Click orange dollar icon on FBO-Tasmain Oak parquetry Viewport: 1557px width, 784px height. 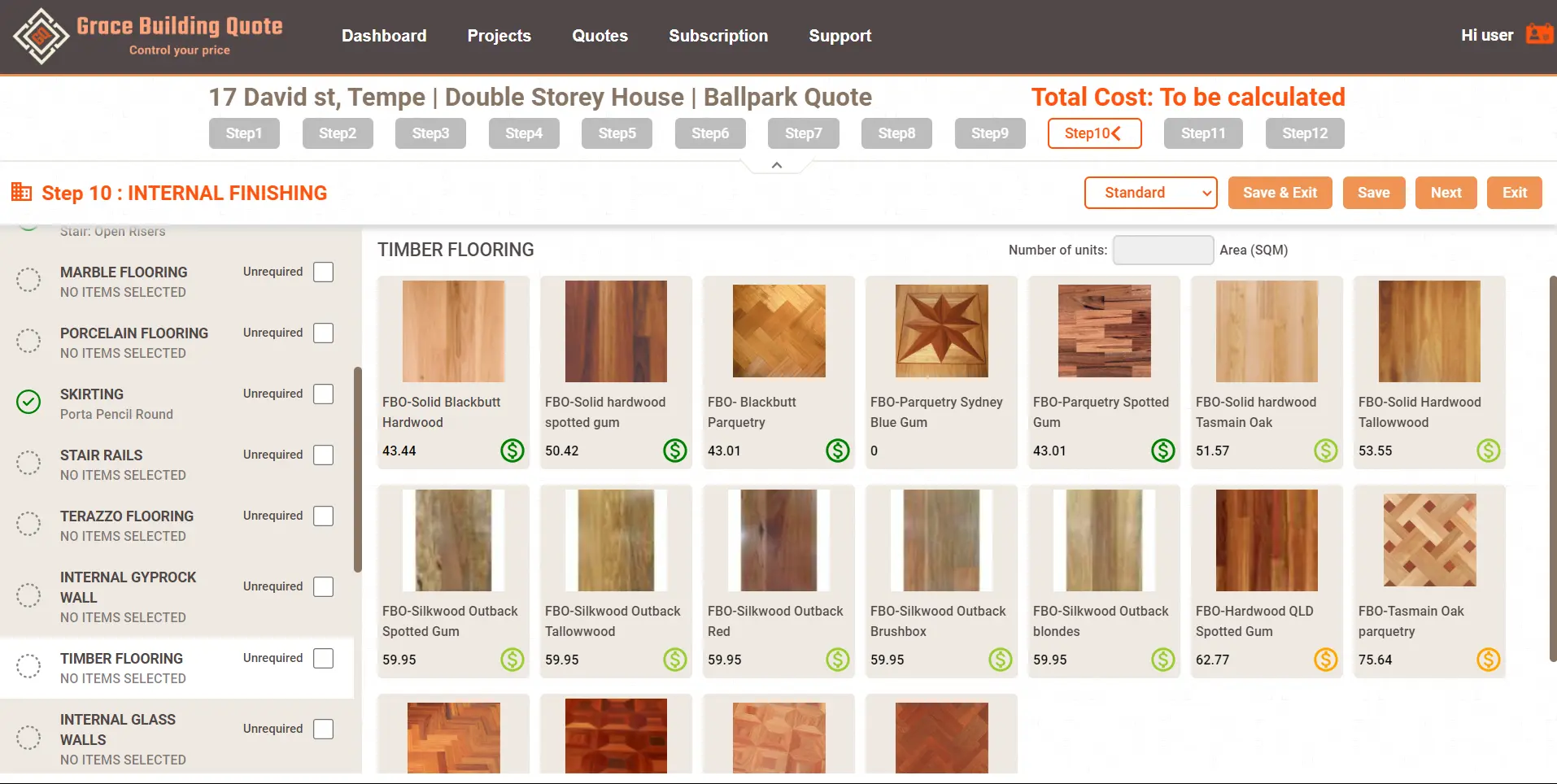(1488, 660)
